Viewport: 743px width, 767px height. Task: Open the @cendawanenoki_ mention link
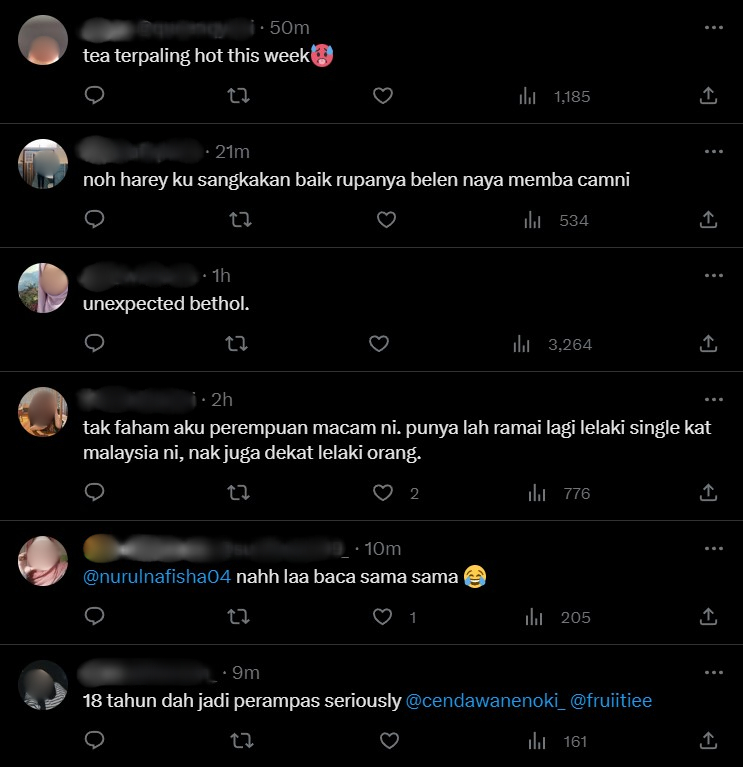(x=484, y=701)
